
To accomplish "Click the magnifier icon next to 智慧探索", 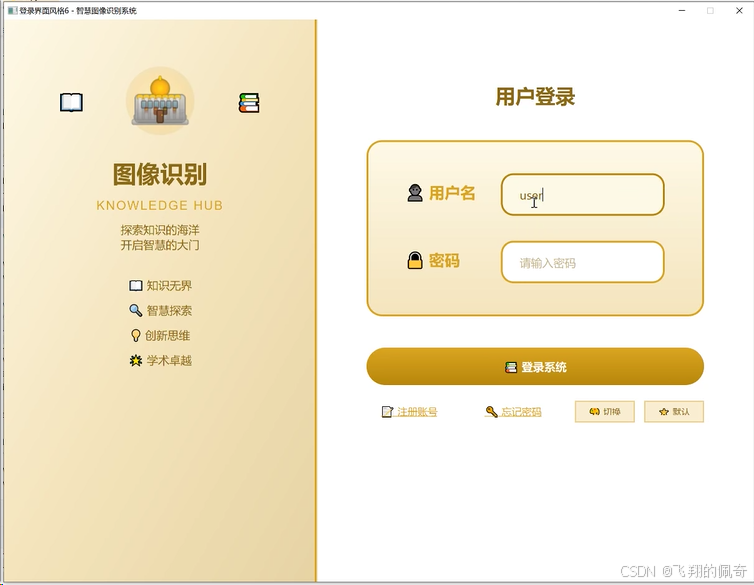I will pos(136,311).
